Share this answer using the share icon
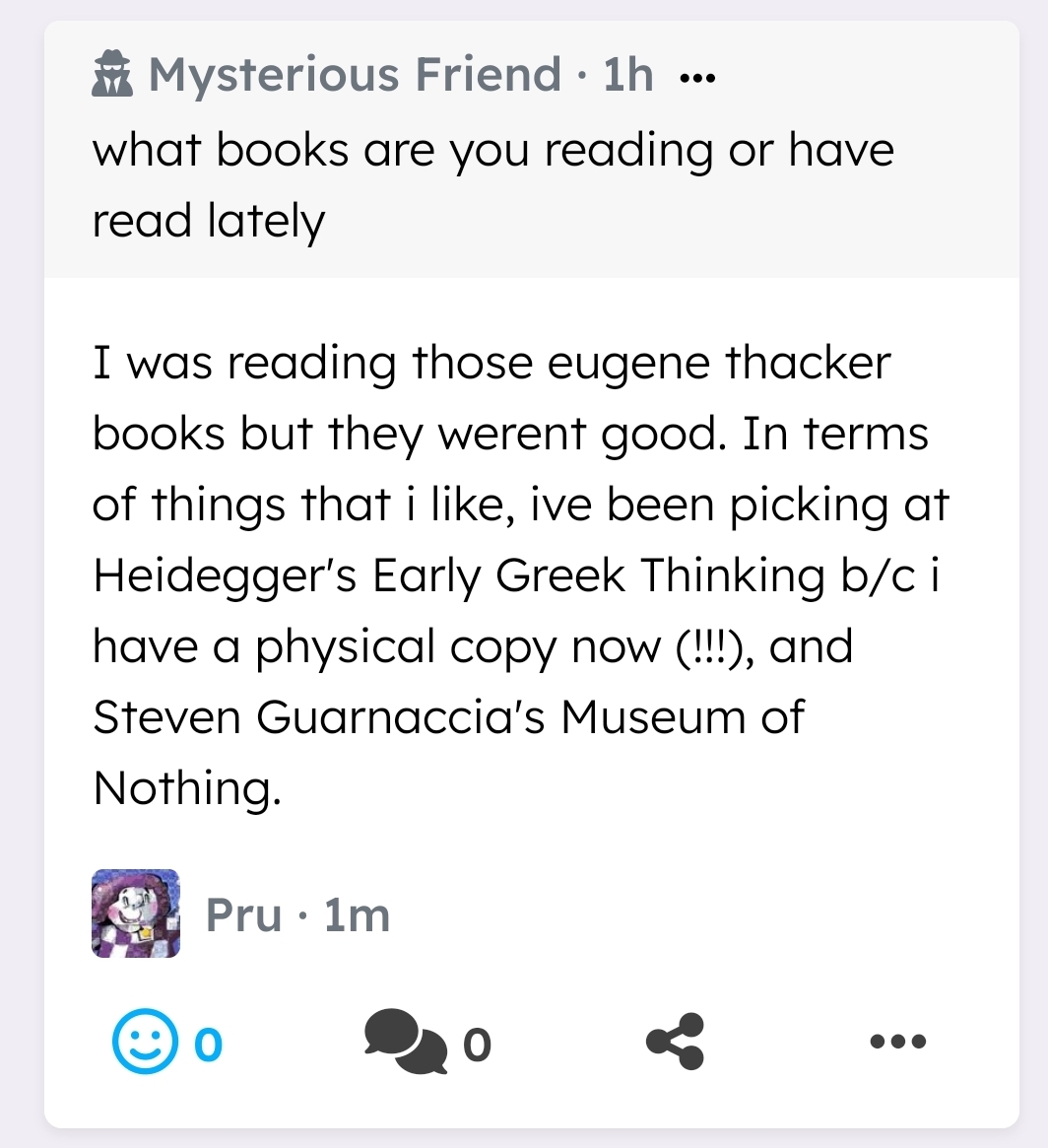Image resolution: width=1048 pixels, height=1148 pixels. click(675, 1042)
